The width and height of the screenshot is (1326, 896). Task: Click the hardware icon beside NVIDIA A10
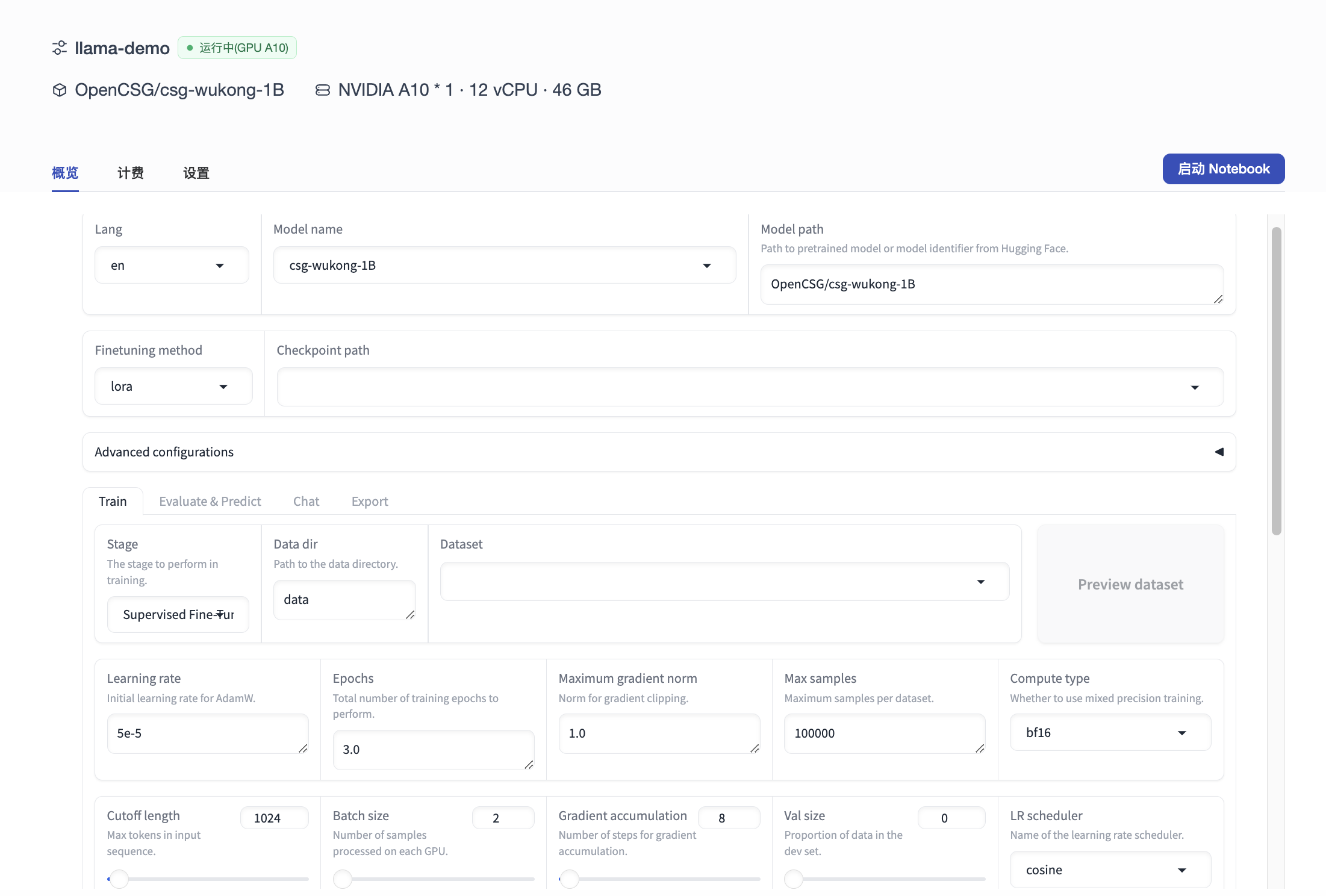coord(323,90)
